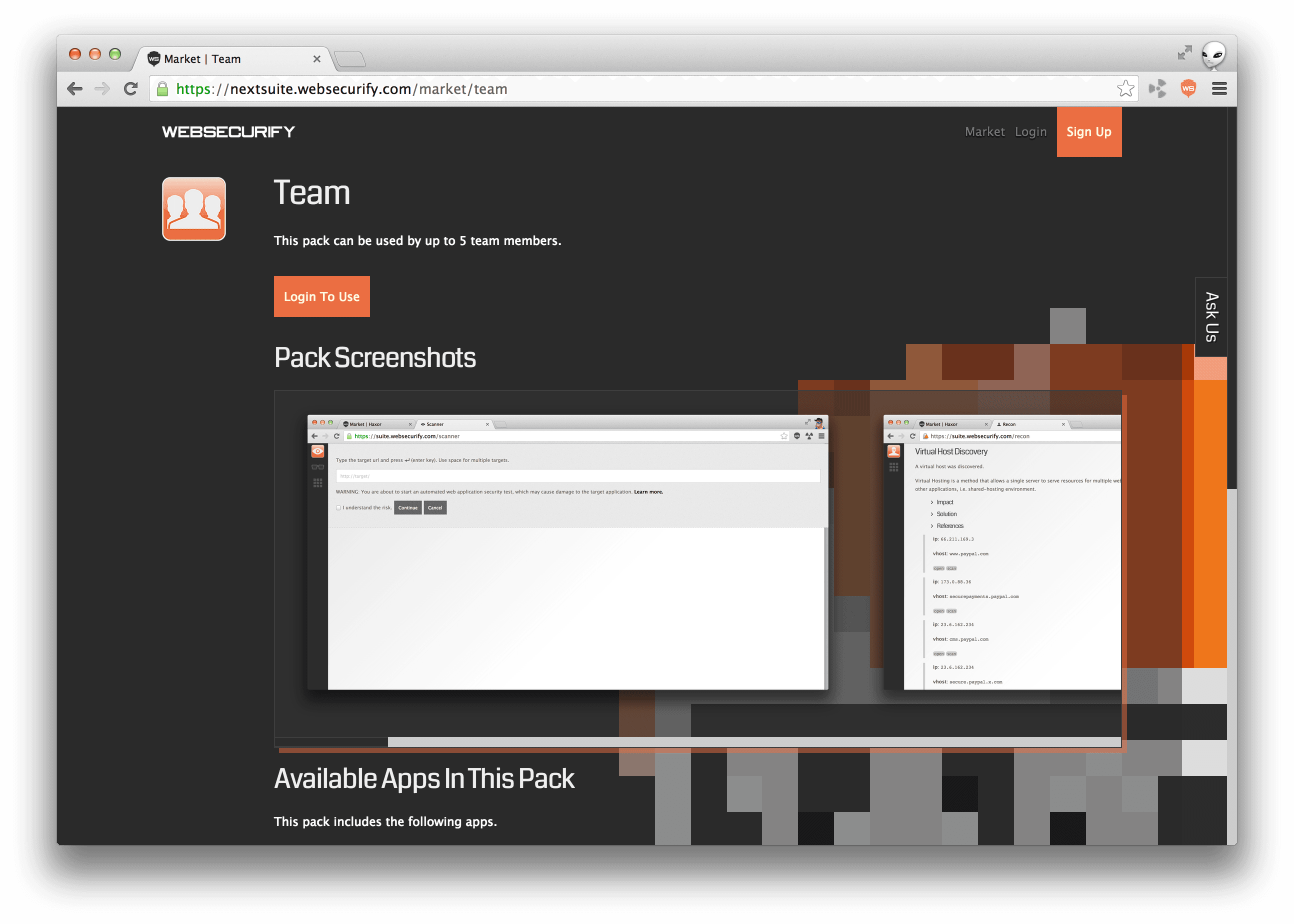Open the alien profile avatar
Screen dimensions: 1294x924
click(x=1213, y=55)
